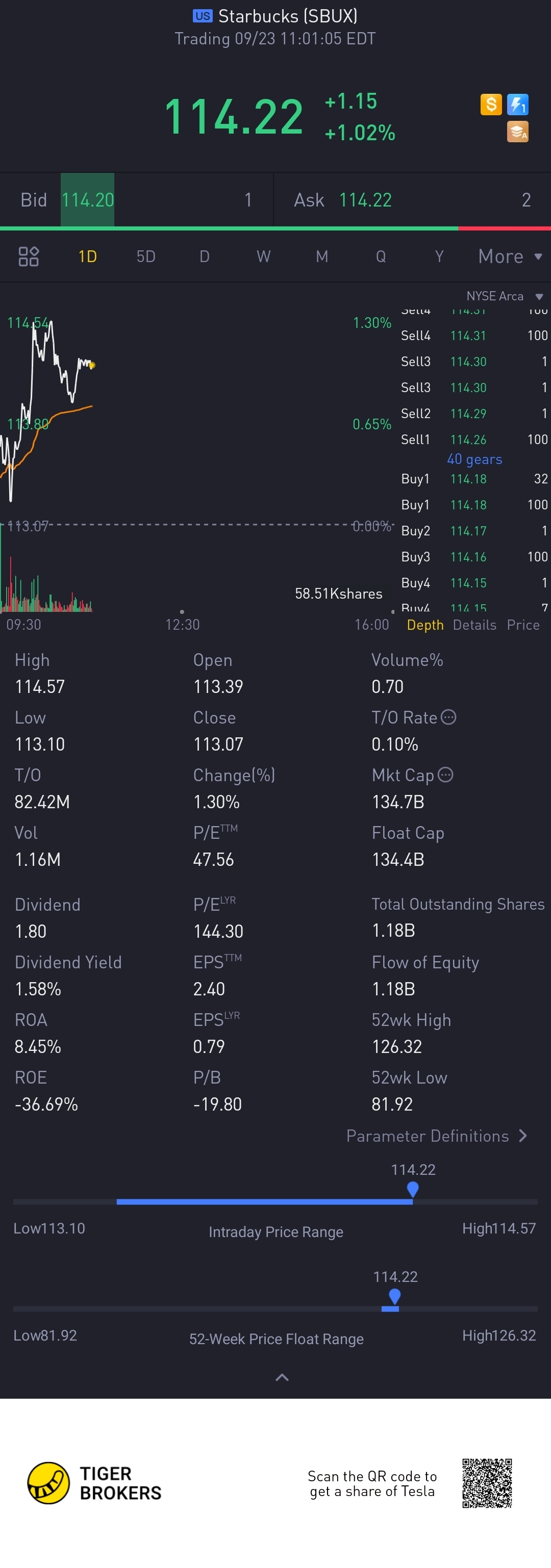The width and height of the screenshot is (551, 1568).
Task: Tap the EPS TTM value 2.40
Action: click(209, 989)
